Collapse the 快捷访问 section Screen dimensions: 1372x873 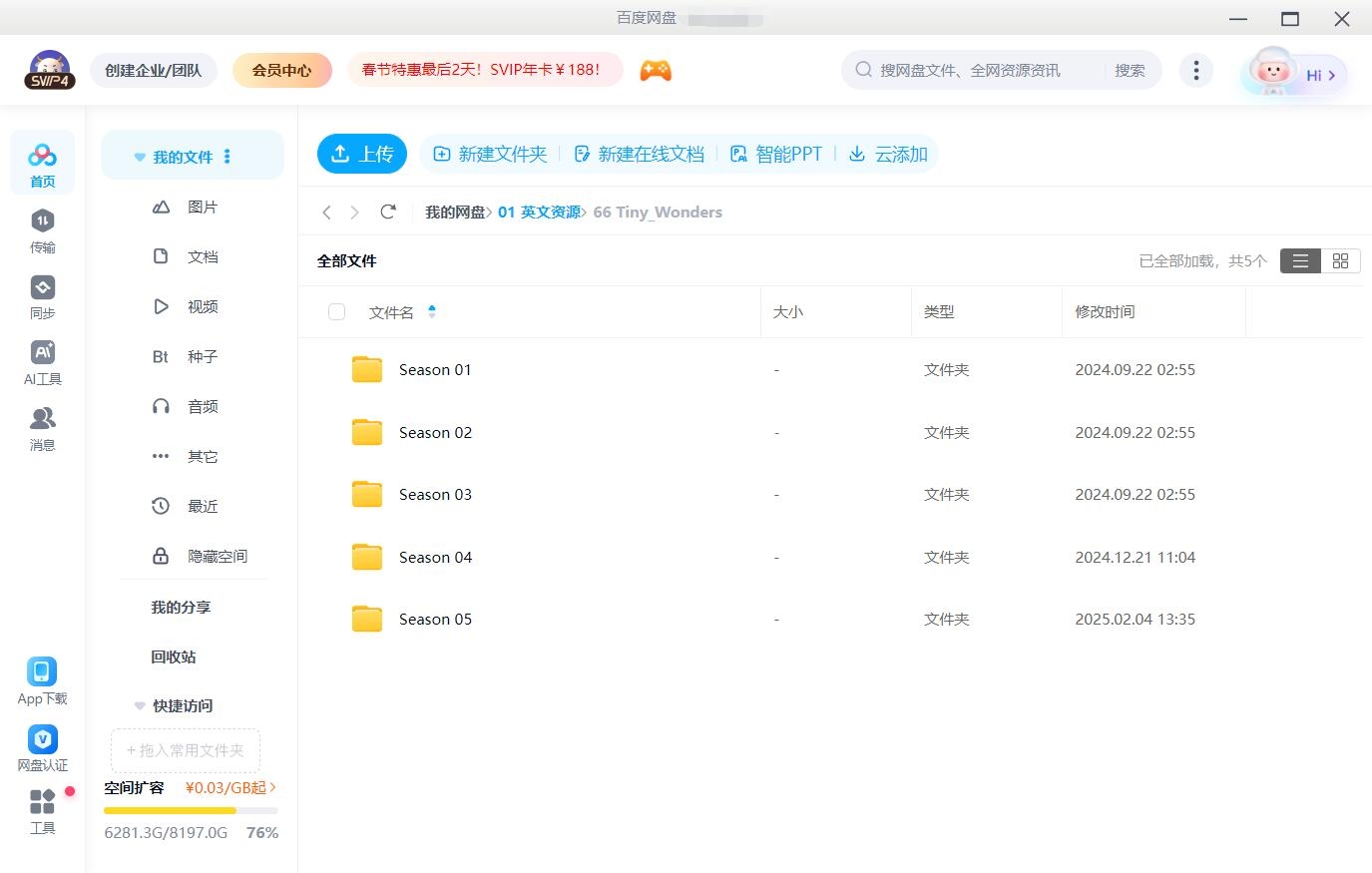click(x=139, y=705)
